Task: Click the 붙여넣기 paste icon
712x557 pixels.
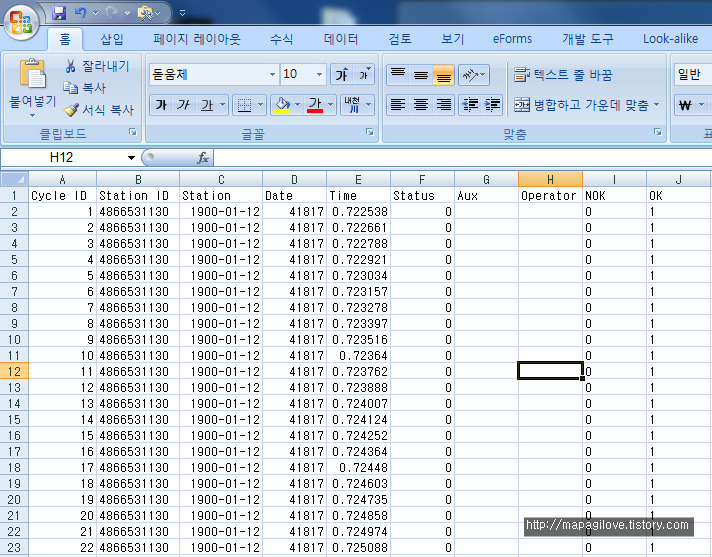Action: tap(33, 74)
